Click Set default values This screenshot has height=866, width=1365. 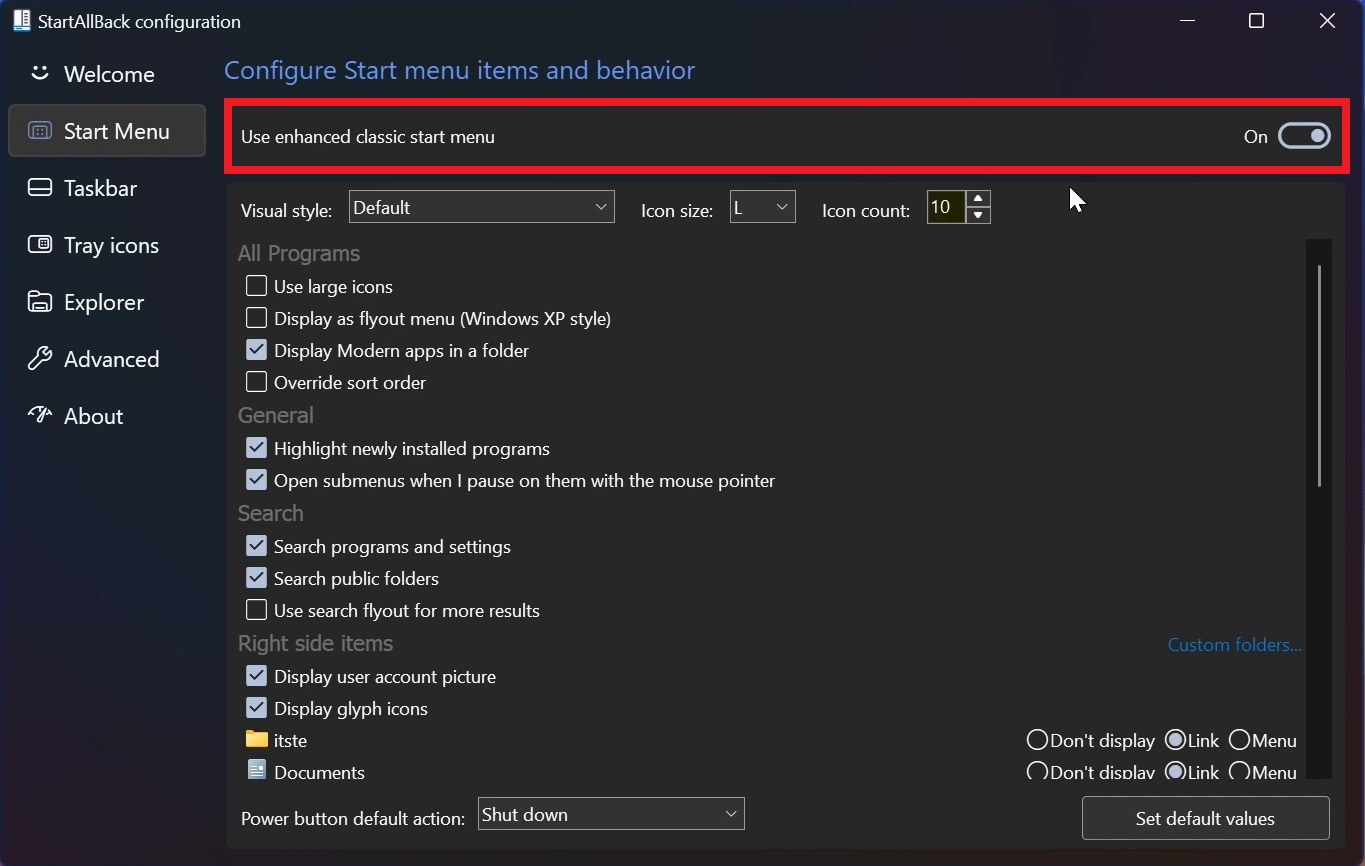1205,818
